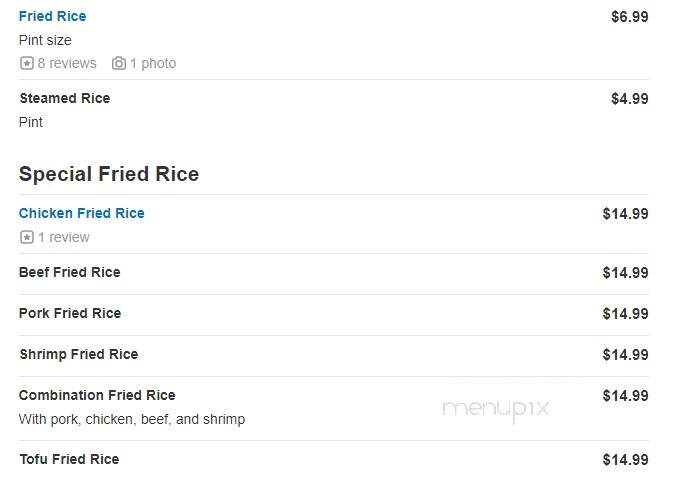View the 1 photo of Fried Rice
Image resolution: width=675 pixels, height=491 pixels.
(153, 63)
